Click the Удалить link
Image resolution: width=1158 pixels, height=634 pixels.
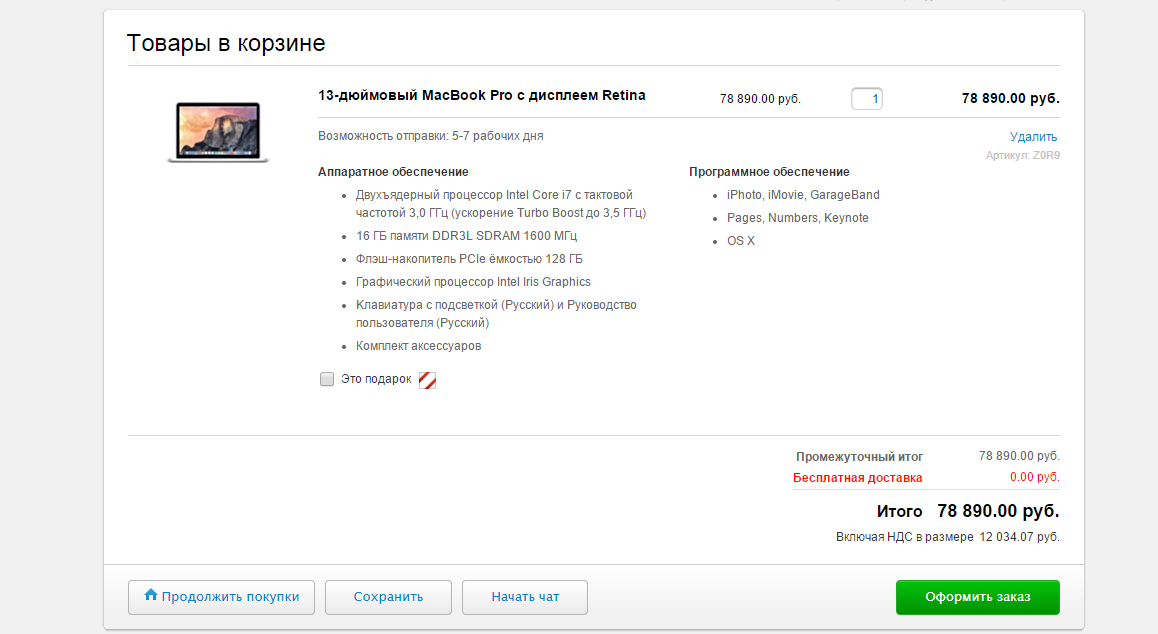1033,137
